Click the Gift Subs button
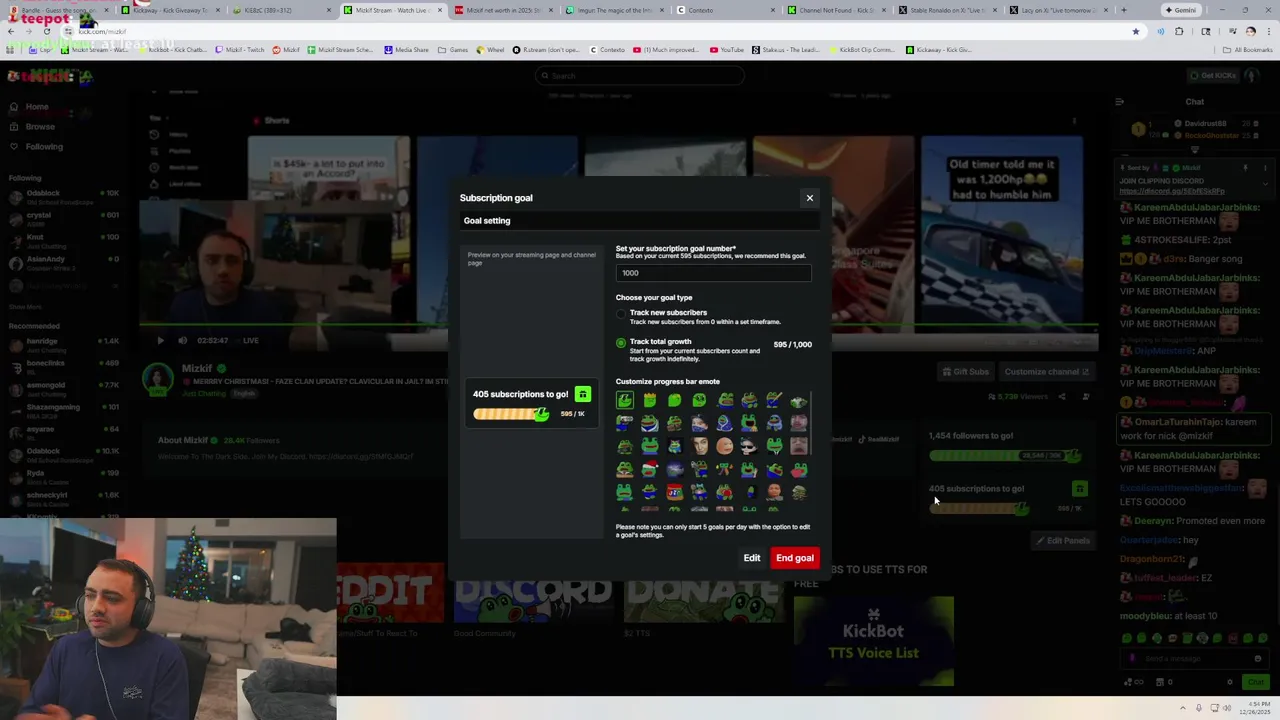Screen dimensions: 1280x720 pos(965,372)
